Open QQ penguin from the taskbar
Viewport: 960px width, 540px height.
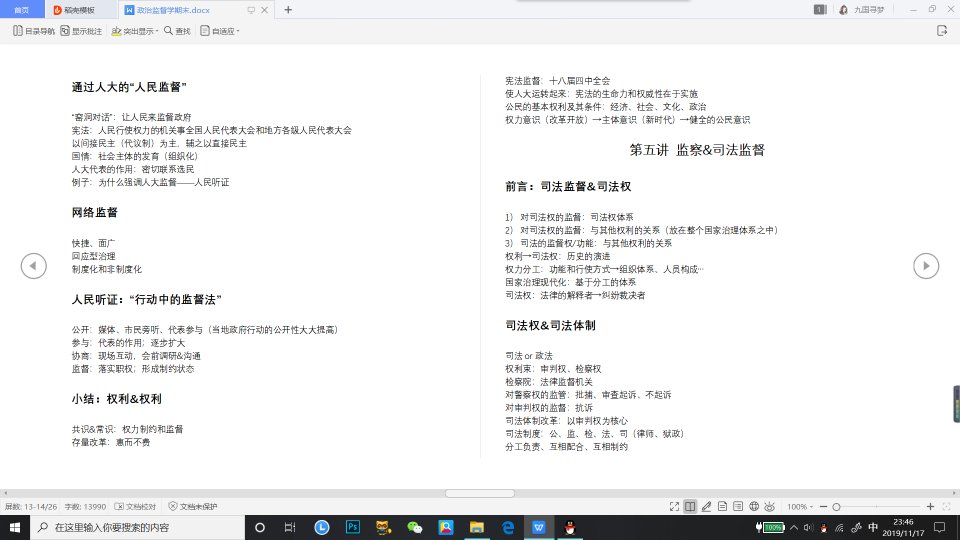coord(570,527)
